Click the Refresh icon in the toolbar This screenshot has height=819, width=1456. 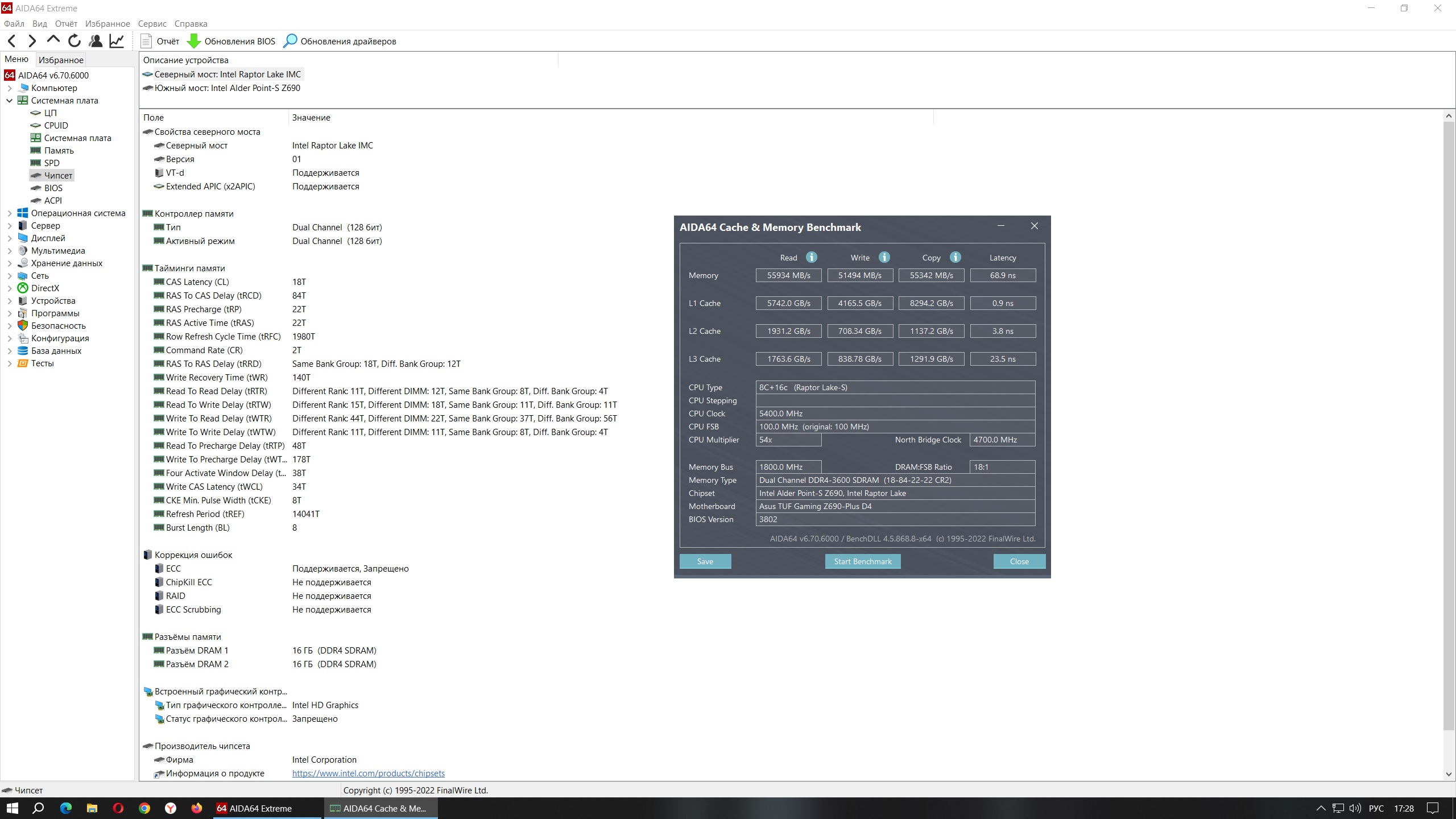click(74, 41)
